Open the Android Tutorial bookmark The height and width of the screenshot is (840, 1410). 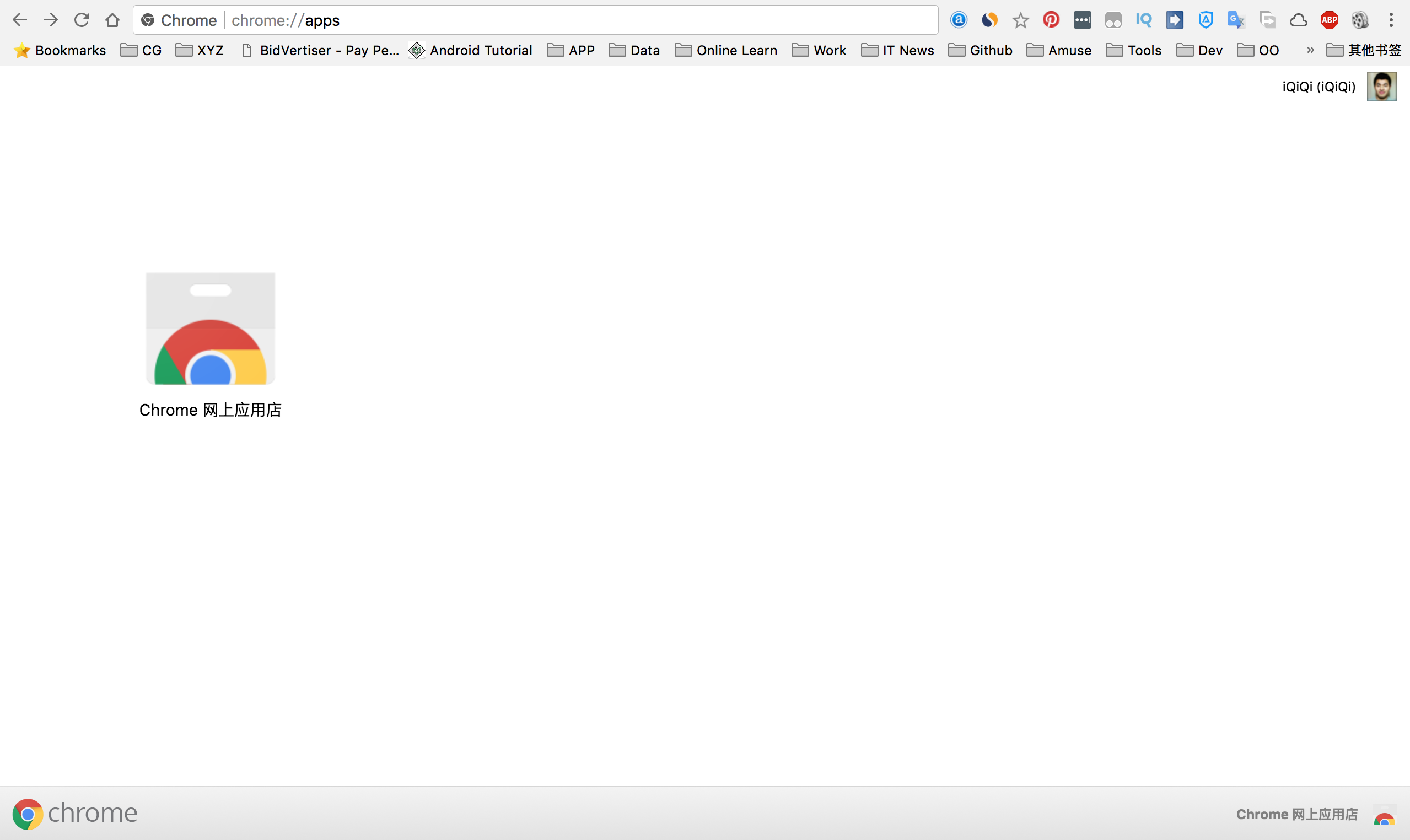470,50
